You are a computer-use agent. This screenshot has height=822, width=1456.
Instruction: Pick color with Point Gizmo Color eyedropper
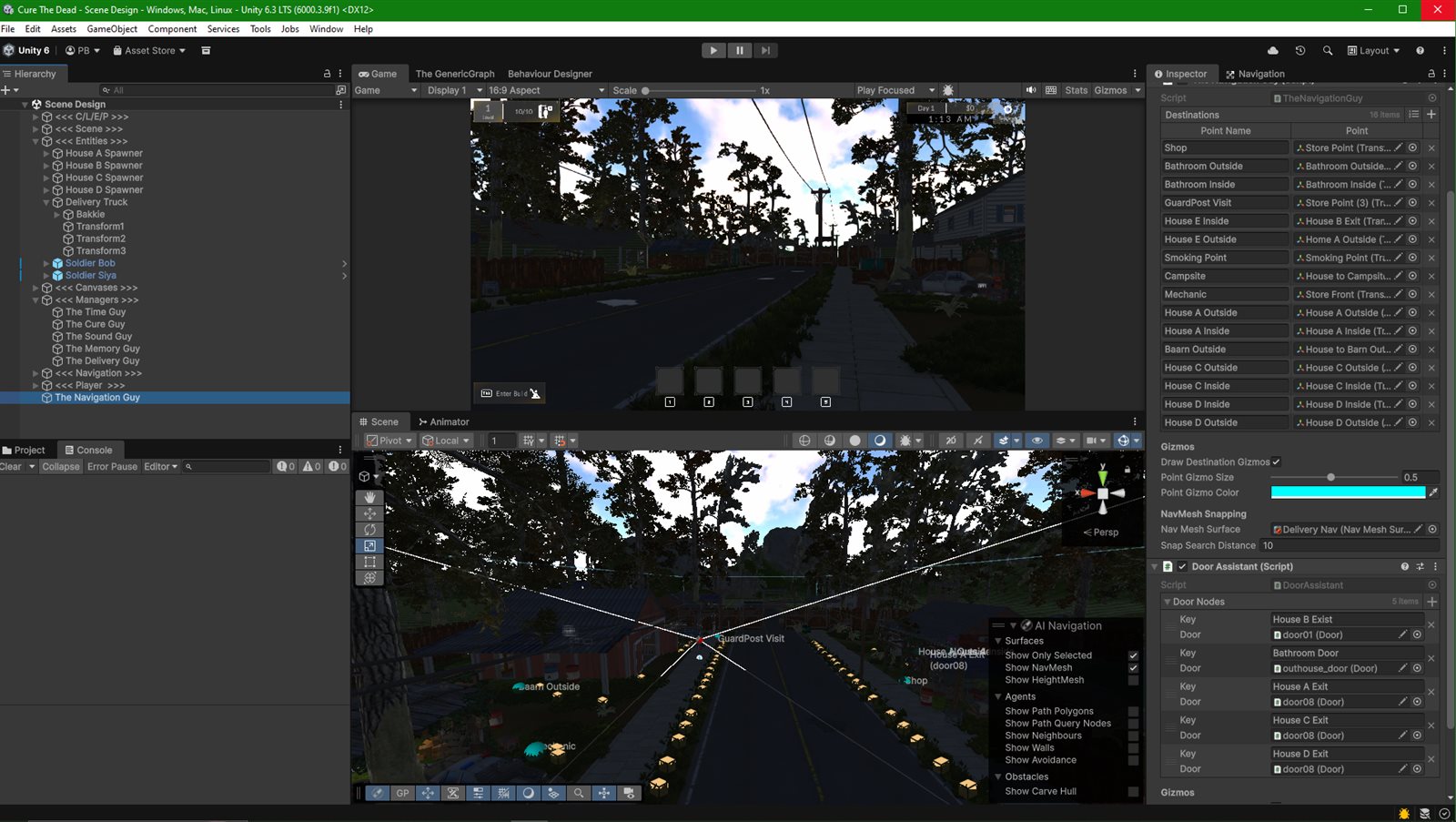pos(1433,492)
